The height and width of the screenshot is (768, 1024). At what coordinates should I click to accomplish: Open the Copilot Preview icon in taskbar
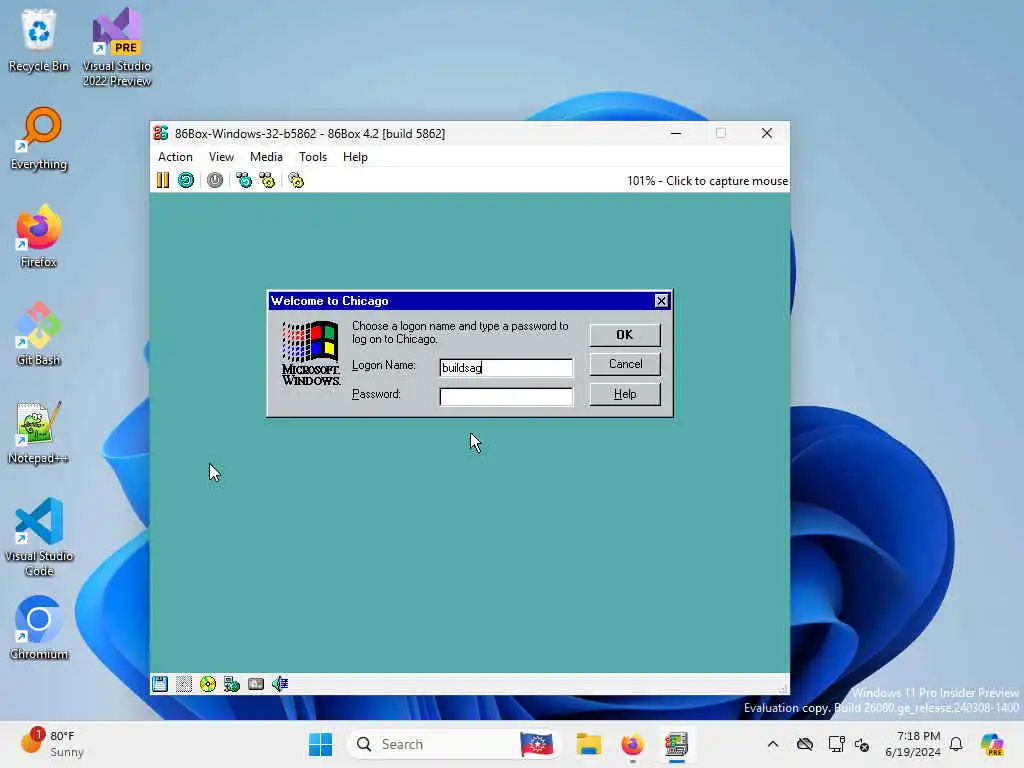(x=992, y=744)
